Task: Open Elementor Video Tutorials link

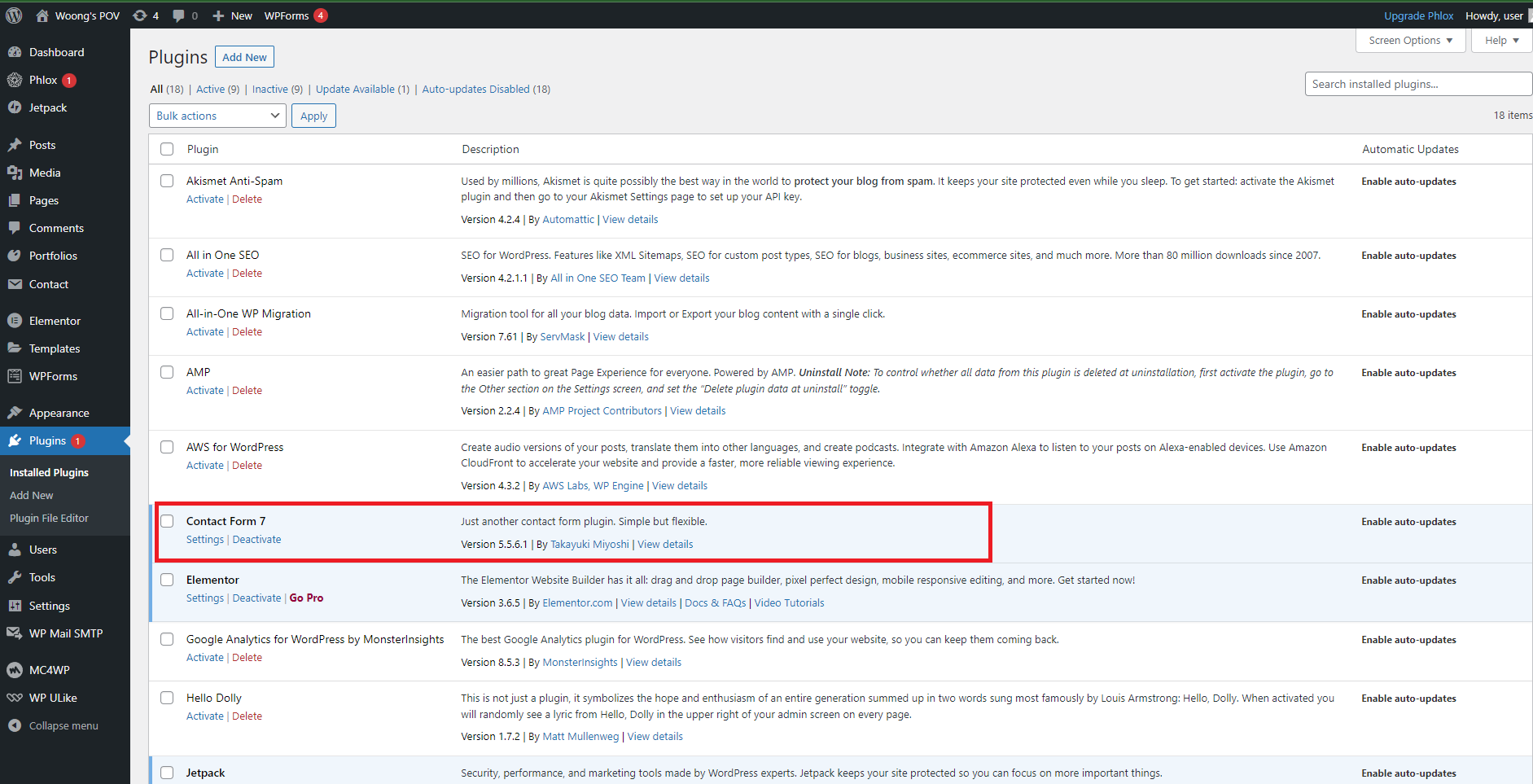Action: click(x=789, y=602)
